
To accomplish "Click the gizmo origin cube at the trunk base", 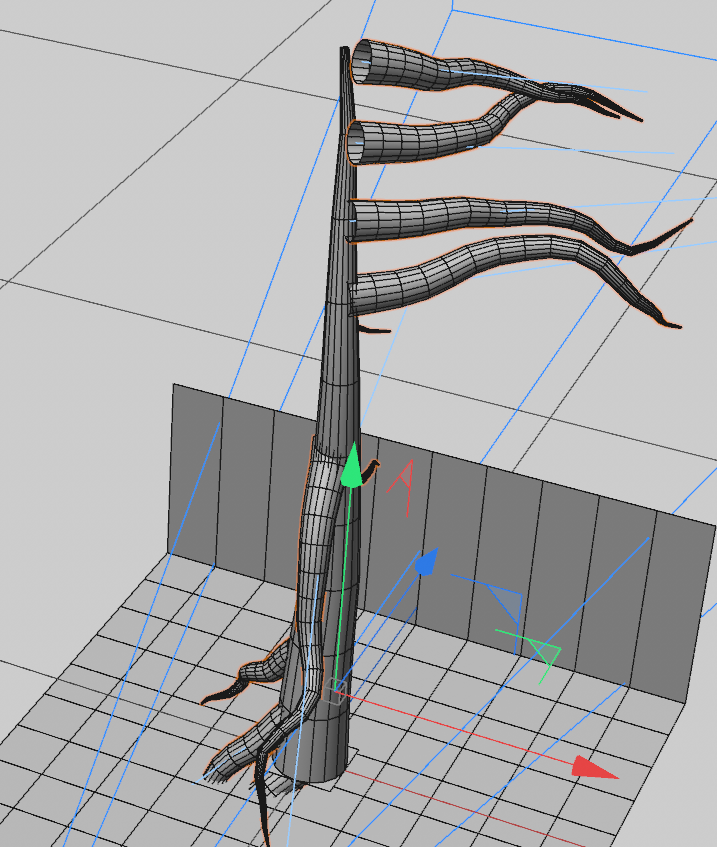I will (337, 692).
